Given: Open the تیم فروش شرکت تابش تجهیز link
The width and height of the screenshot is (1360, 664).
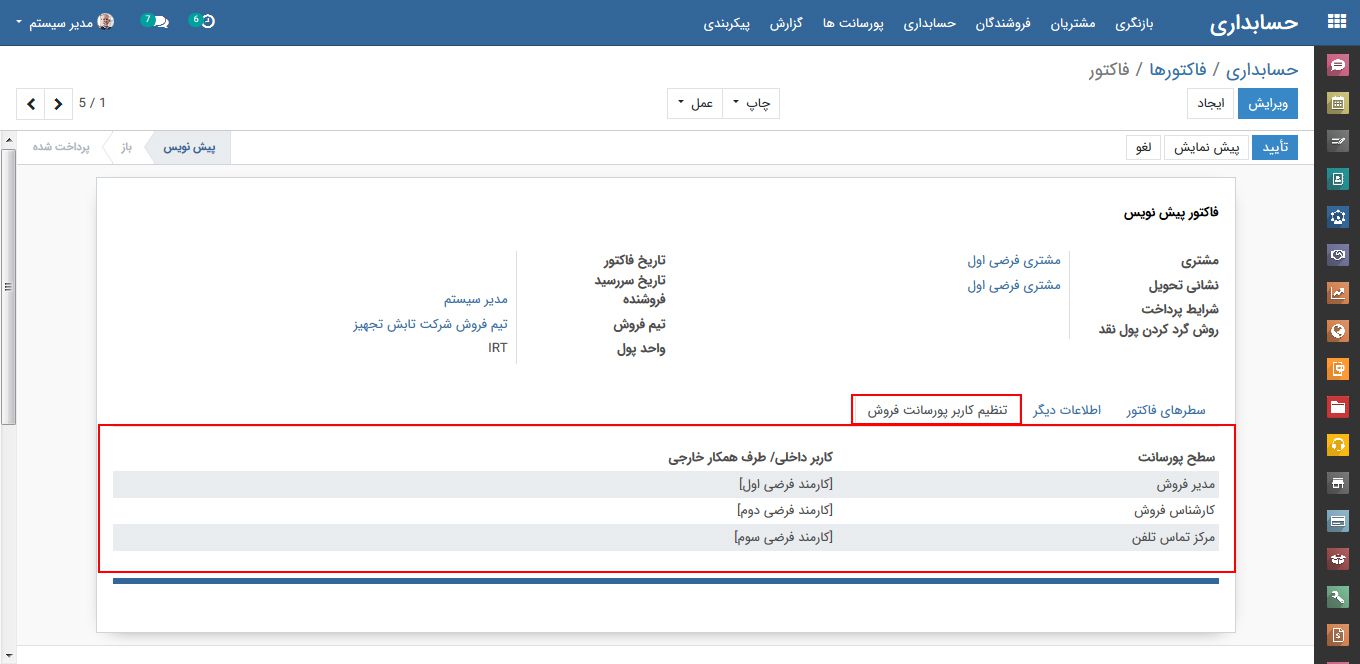Looking at the screenshot, I should [x=431, y=324].
